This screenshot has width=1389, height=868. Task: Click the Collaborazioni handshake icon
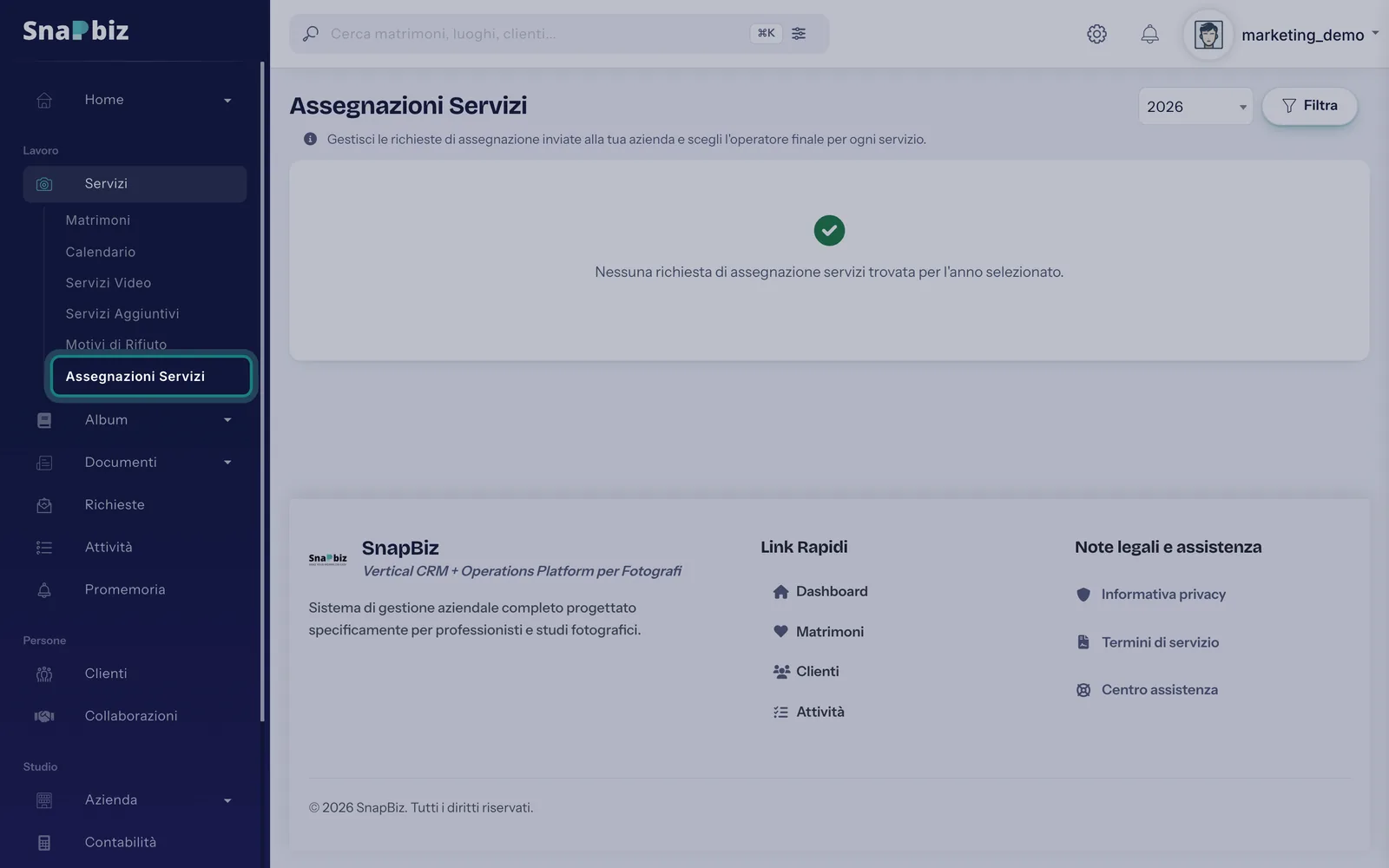point(44,716)
